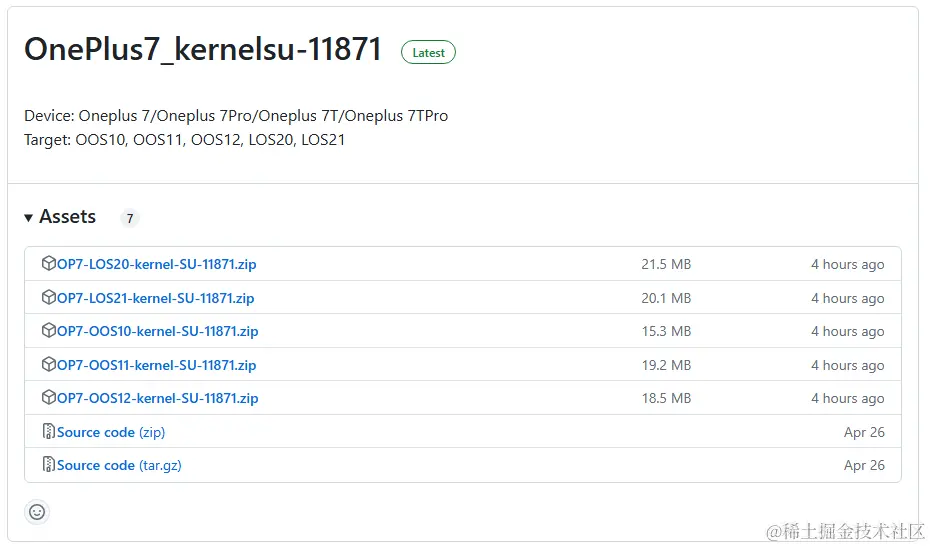This screenshot has width=932, height=548.
Task: Click package icon beside OP7-OOS11-kernel-SU-11871.zip
Action: pos(49,364)
